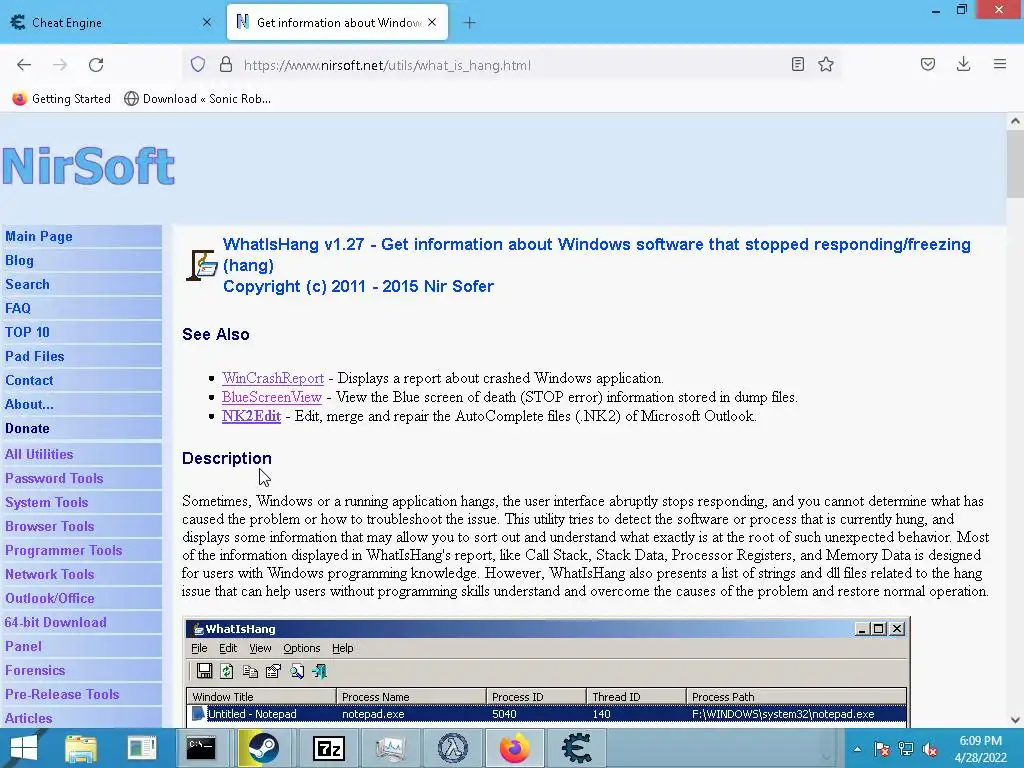This screenshot has width=1024, height=768.
Task: Open System Tools category
Action: (x=46, y=502)
